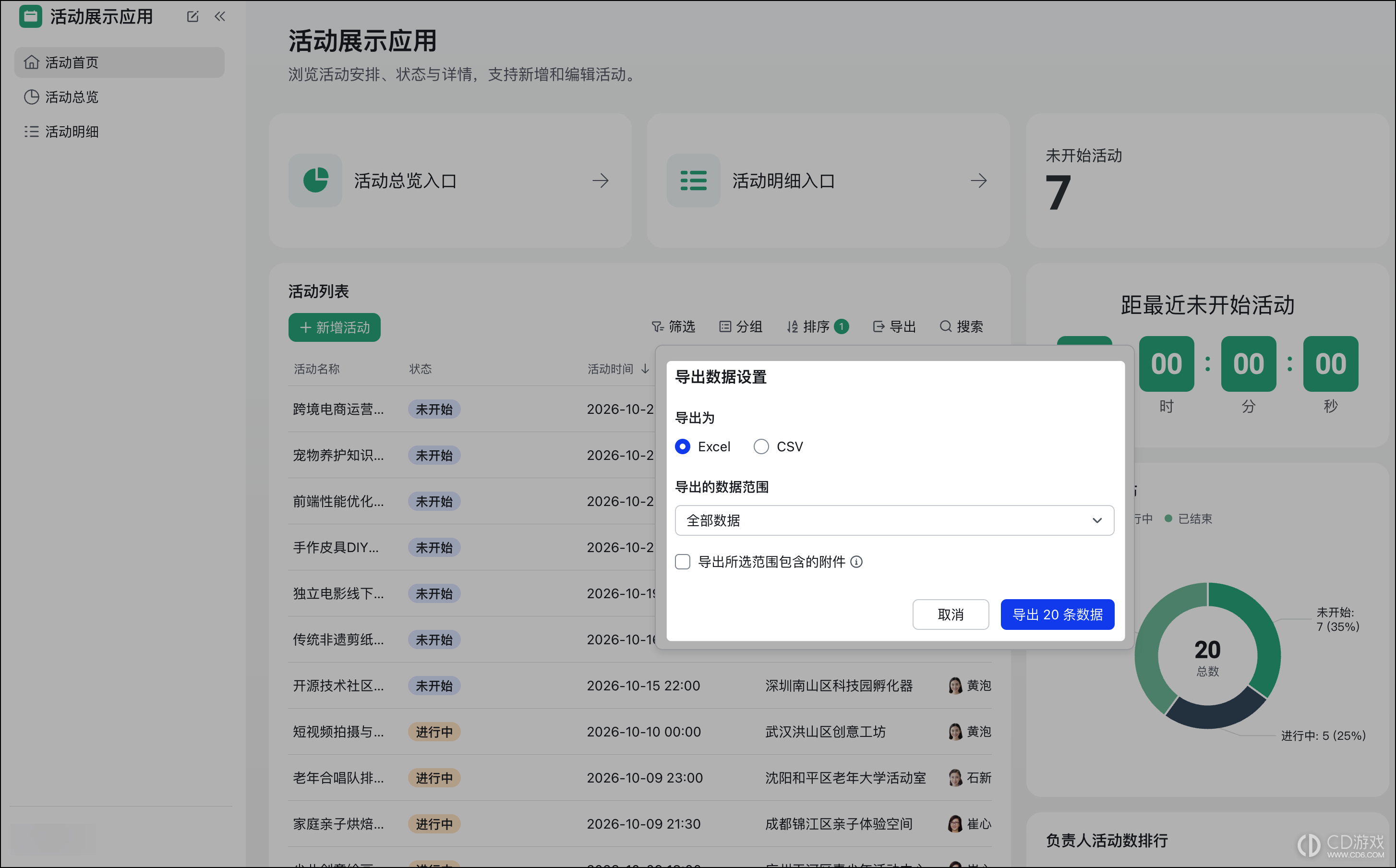
Task: Click 深圳南山区科技园孵化器 location cell
Action: pos(839,686)
